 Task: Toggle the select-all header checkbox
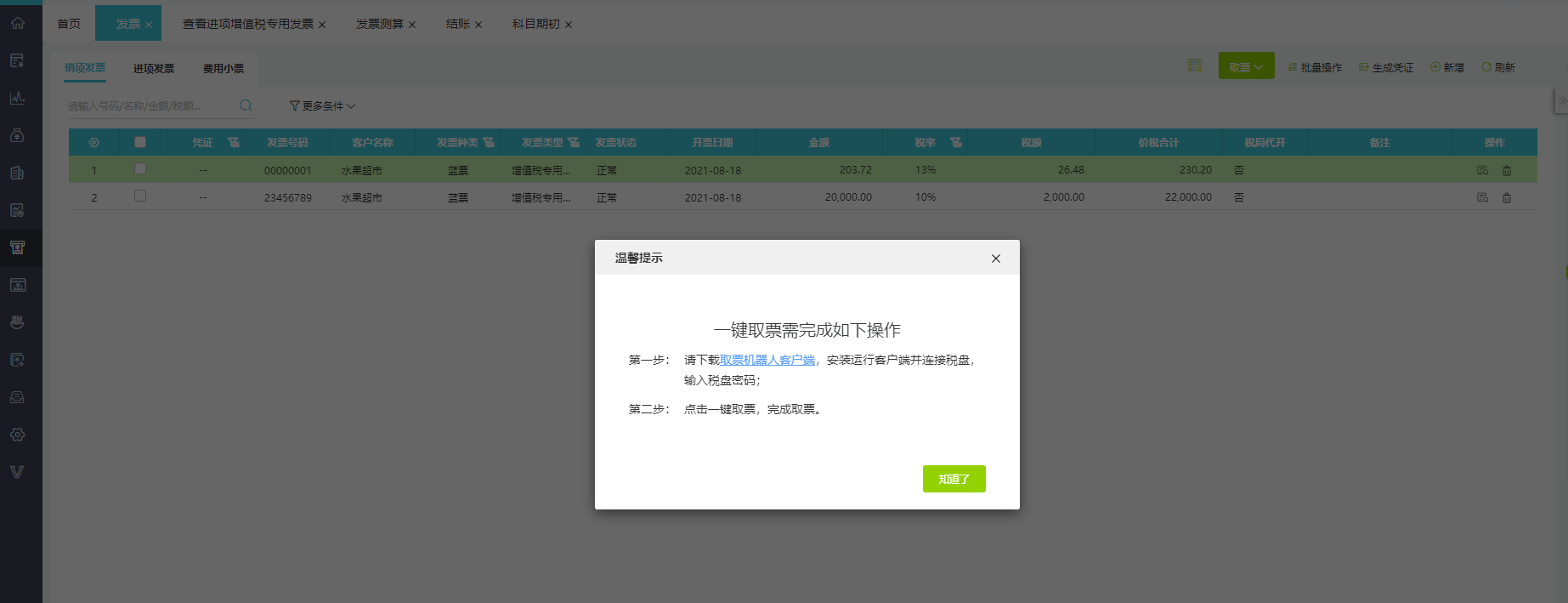(140, 142)
